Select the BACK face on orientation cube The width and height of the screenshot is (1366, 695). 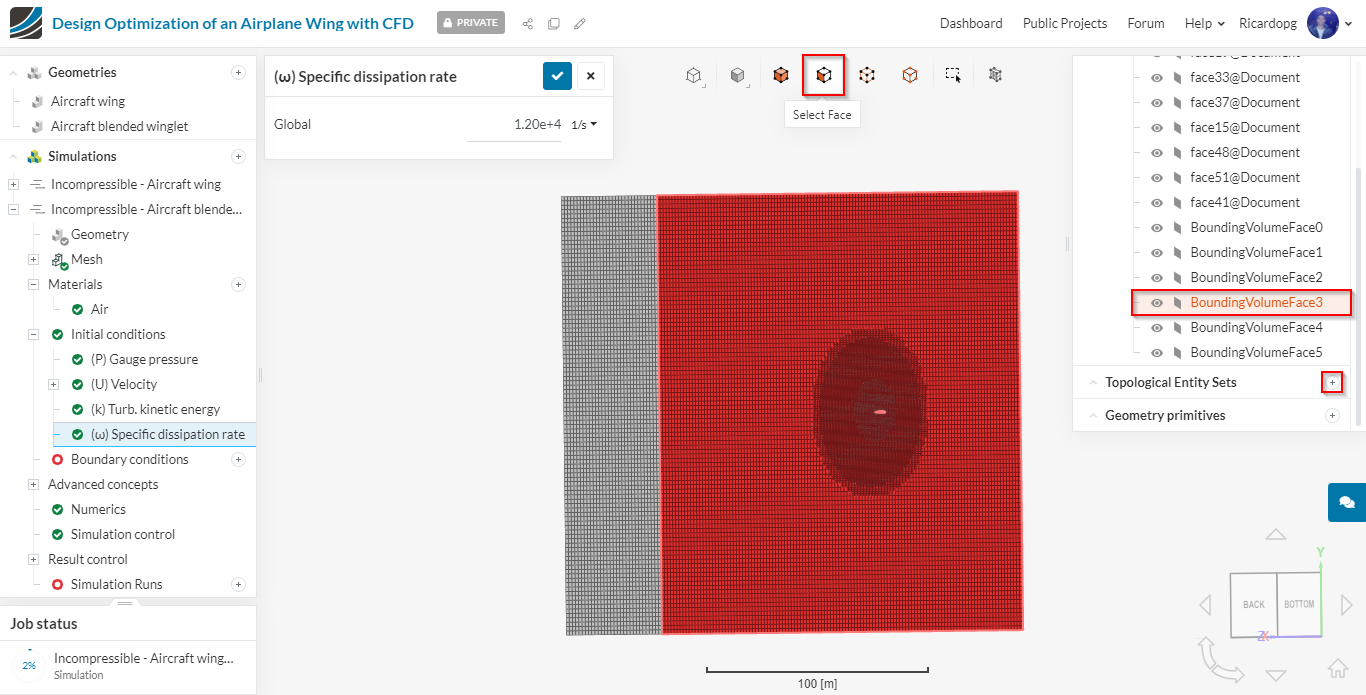pyautogui.click(x=1254, y=604)
